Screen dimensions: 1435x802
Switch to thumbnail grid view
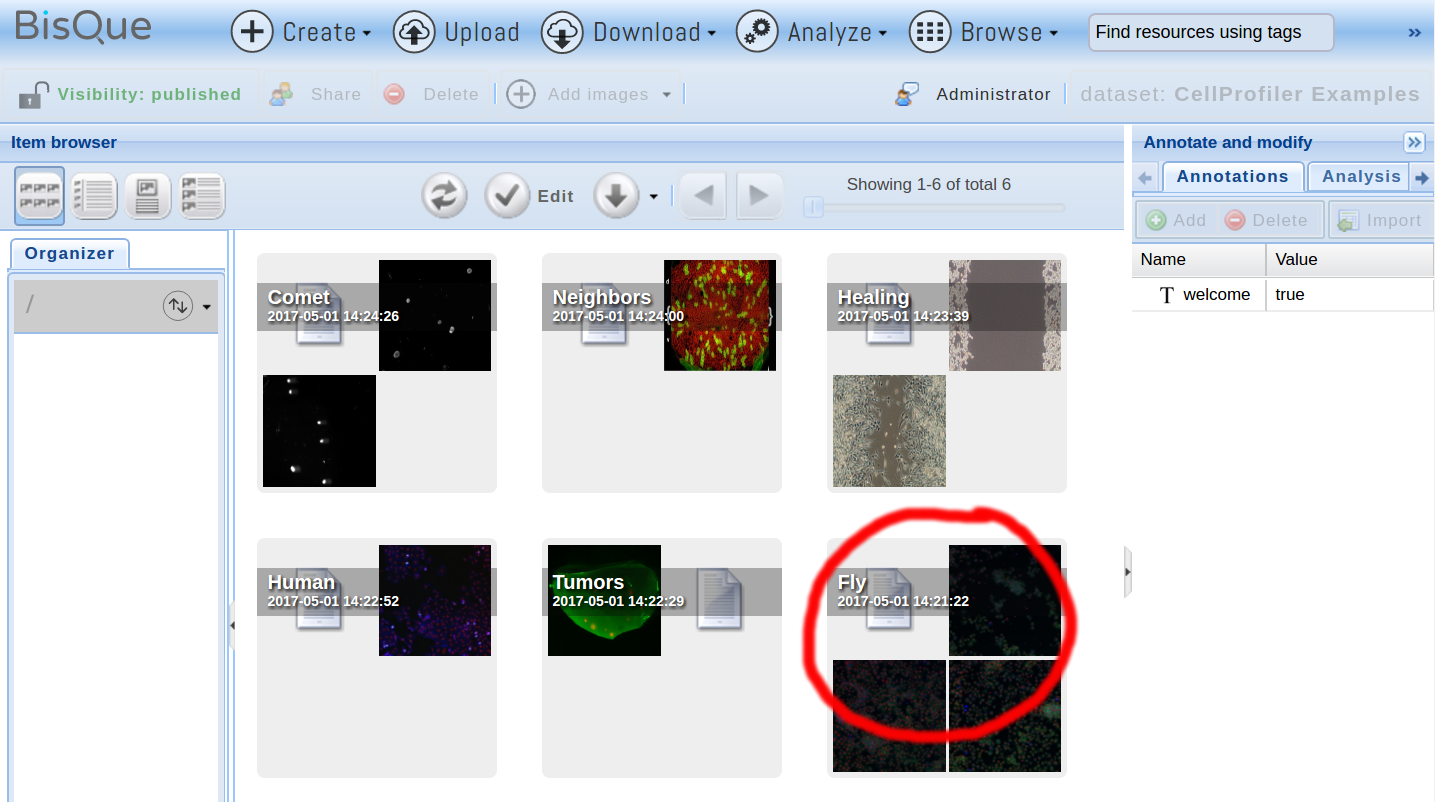[x=40, y=196]
